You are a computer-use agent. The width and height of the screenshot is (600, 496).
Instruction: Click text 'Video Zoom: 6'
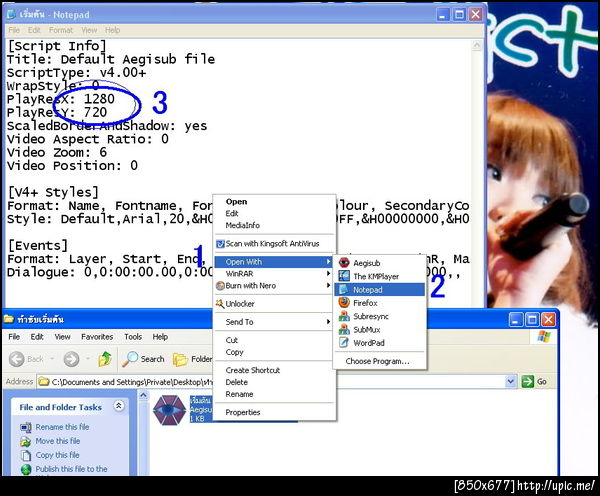pos(57,152)
